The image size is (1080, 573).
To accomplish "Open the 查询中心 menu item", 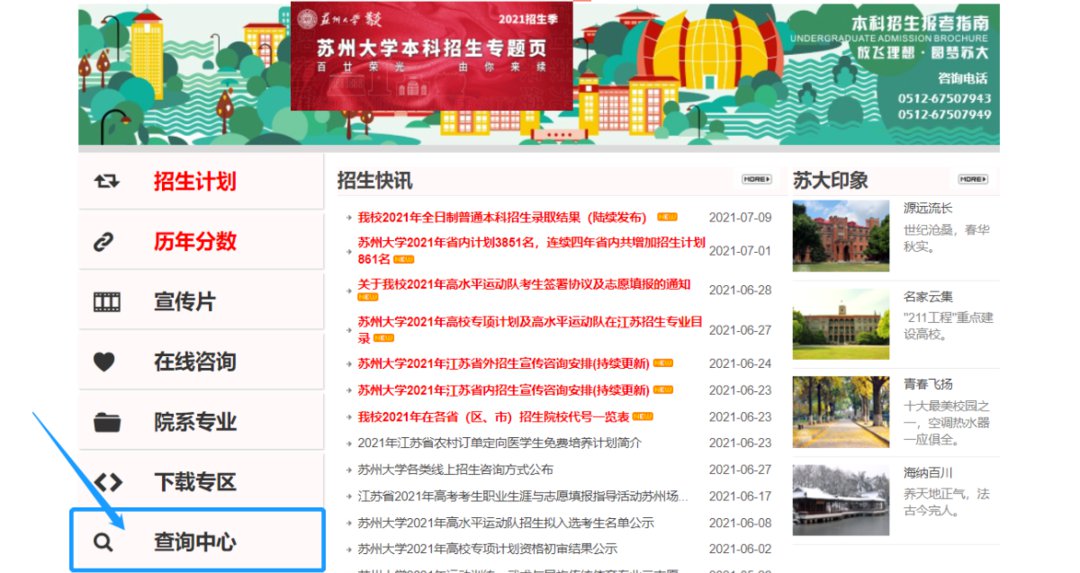I will coord(195,542).
